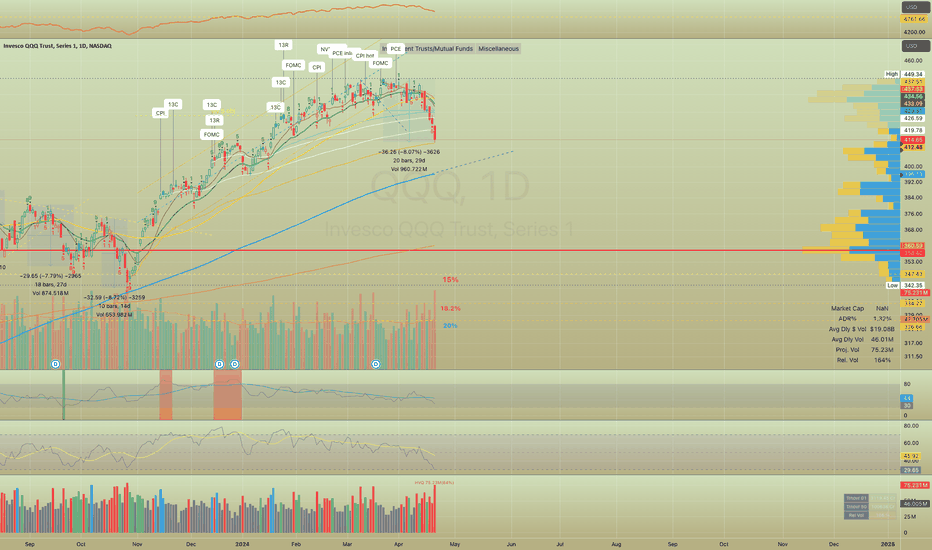Click the May label on time axis
932x550 pixels.
[455, 544]
